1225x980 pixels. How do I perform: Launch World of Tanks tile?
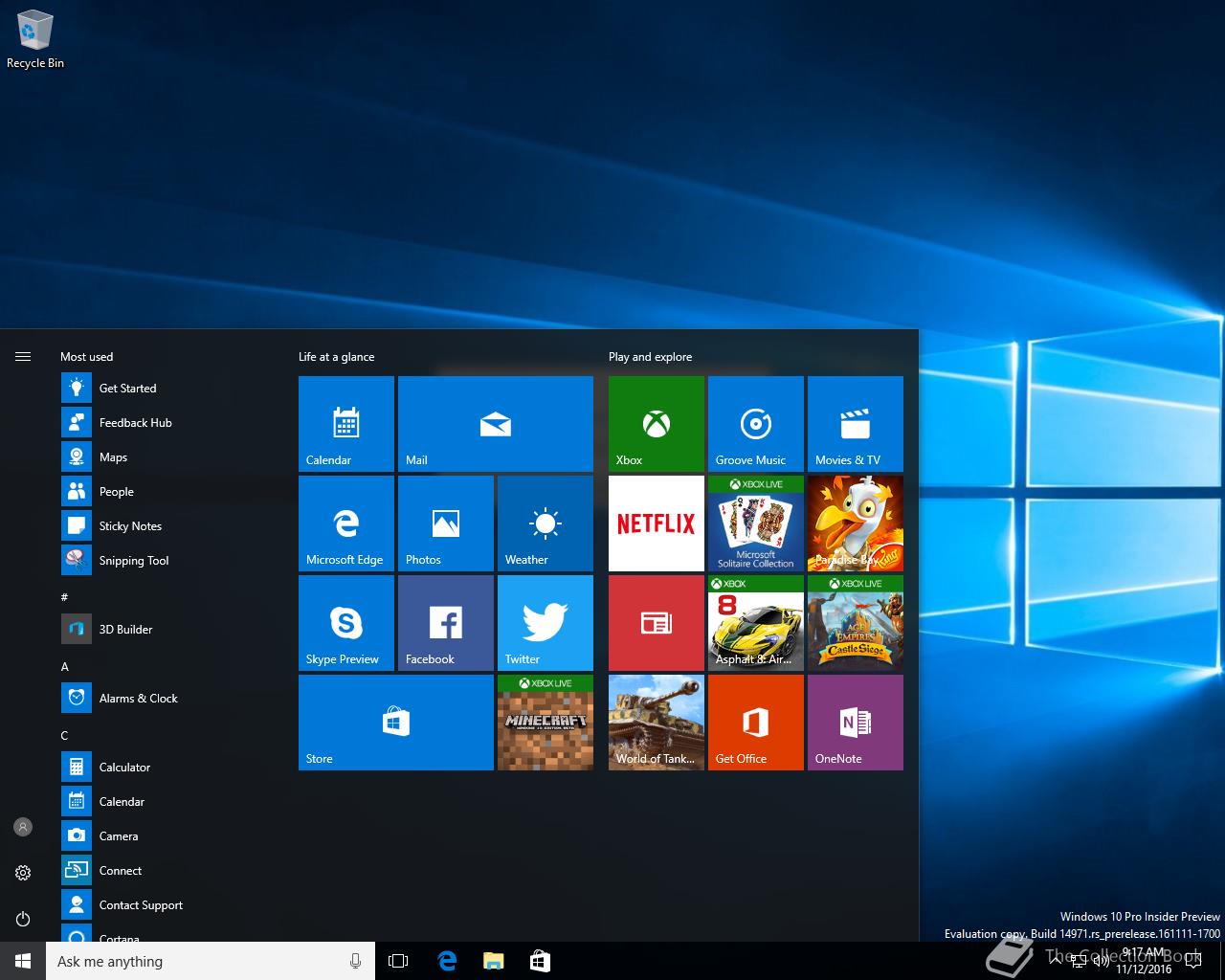pyautogui.click(x=657, y=723)
